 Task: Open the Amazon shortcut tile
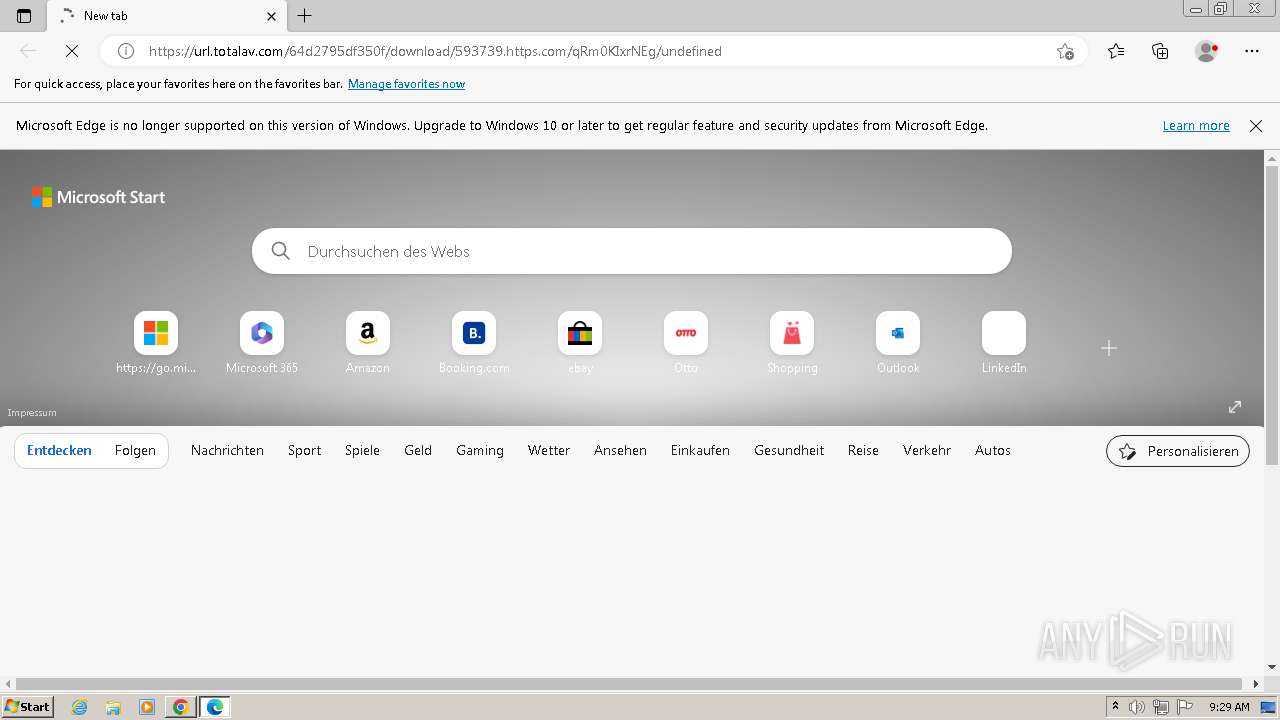pyautogui.click(x=368, y=343)
